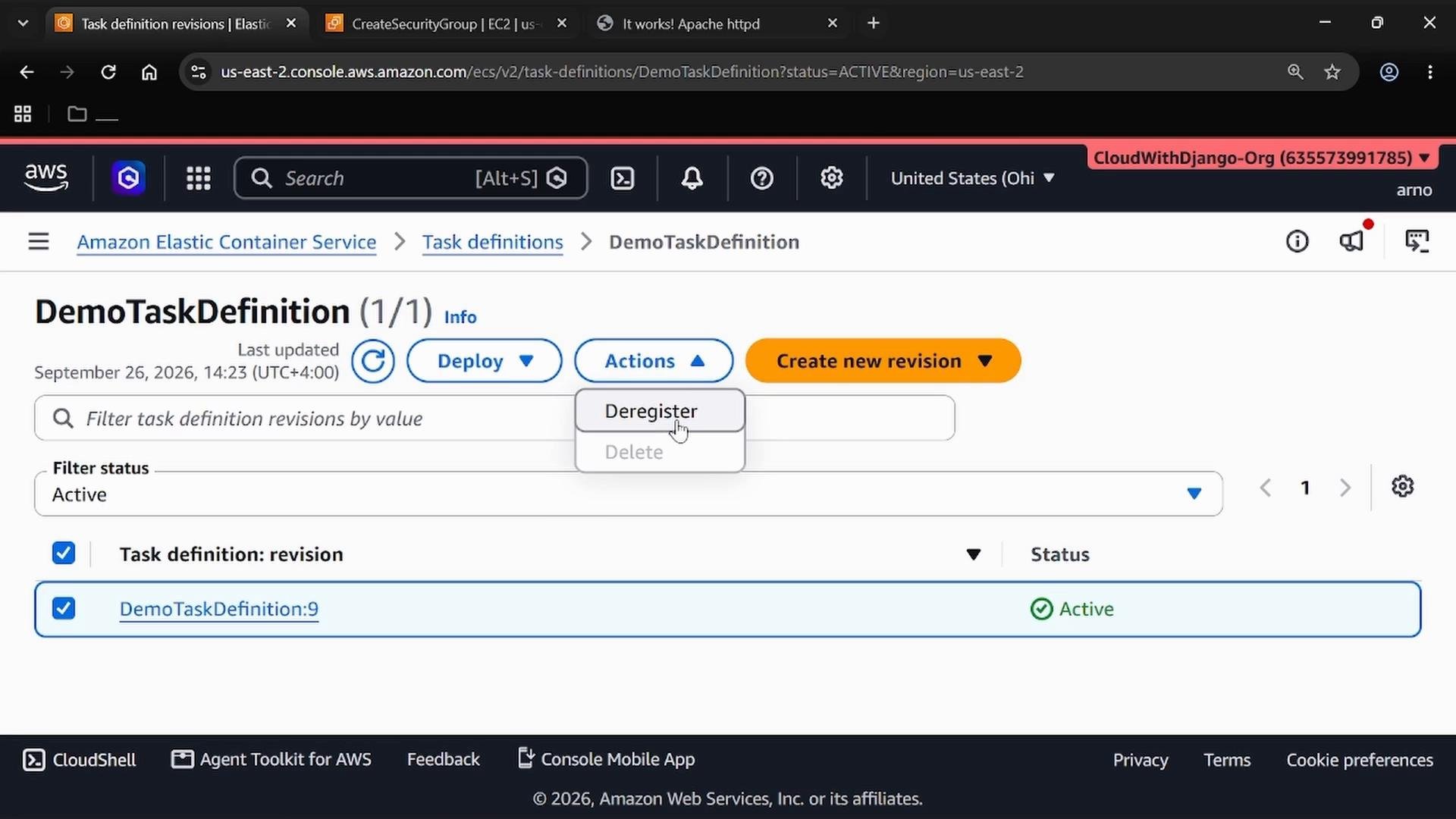
Task: Switch to the CreateSecurityGroup EC2 tab
Action: click(x=446, y=24)
